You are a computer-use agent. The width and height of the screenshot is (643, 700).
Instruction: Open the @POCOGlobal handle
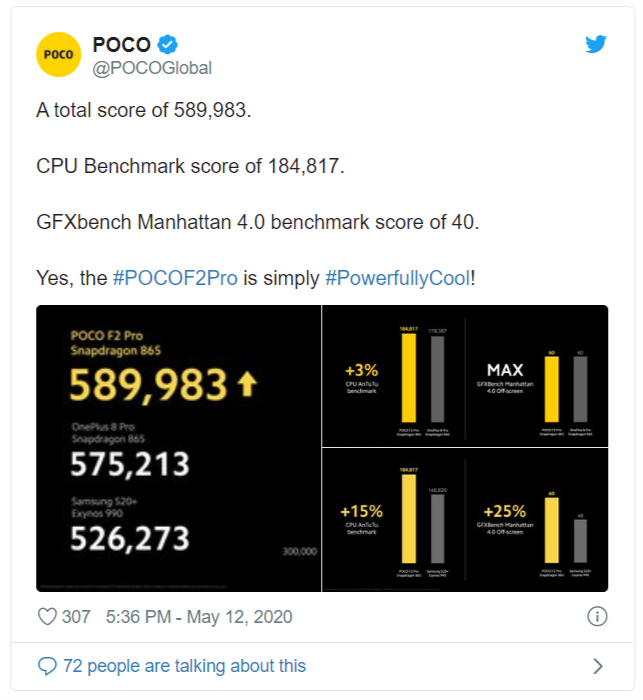pyautogui.click(x=152, y=68)
